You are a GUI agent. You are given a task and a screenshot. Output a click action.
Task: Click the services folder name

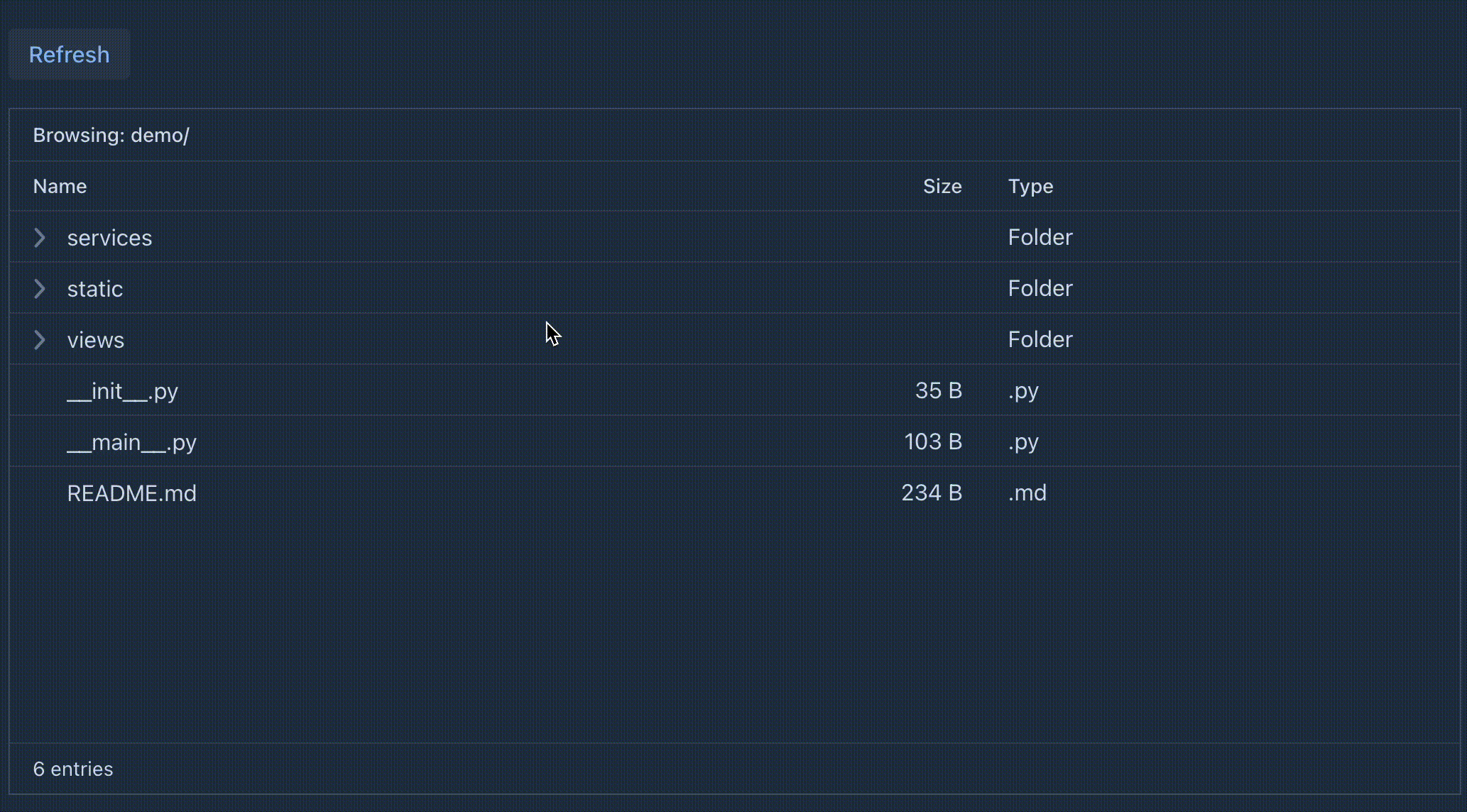[x=109, y=238]
